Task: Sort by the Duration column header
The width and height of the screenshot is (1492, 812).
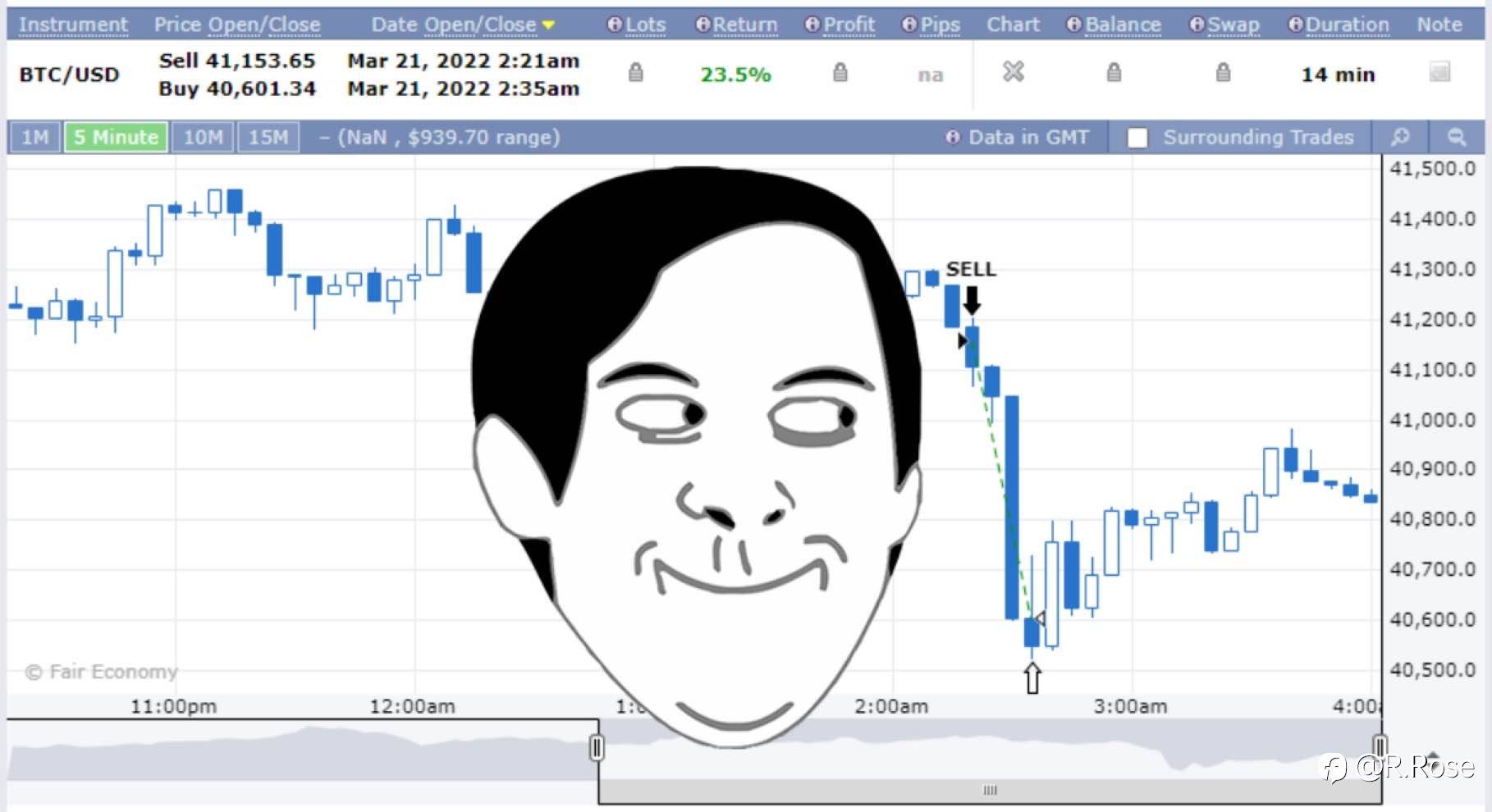Action: click(x=1347, y=25)
